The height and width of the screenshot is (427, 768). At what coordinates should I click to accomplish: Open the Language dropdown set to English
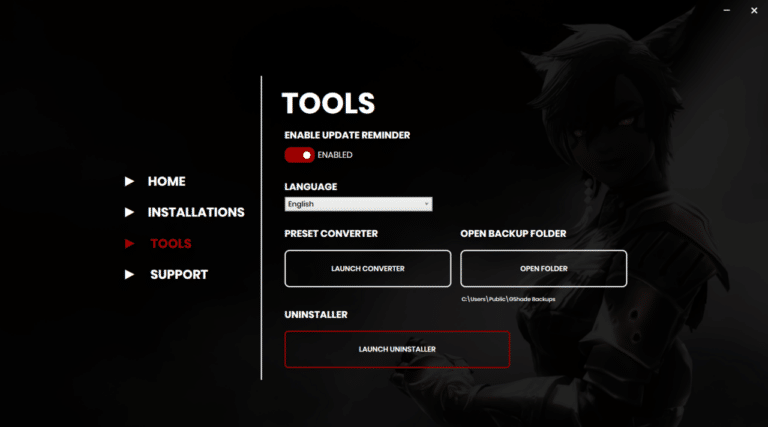tap(355, 204)
